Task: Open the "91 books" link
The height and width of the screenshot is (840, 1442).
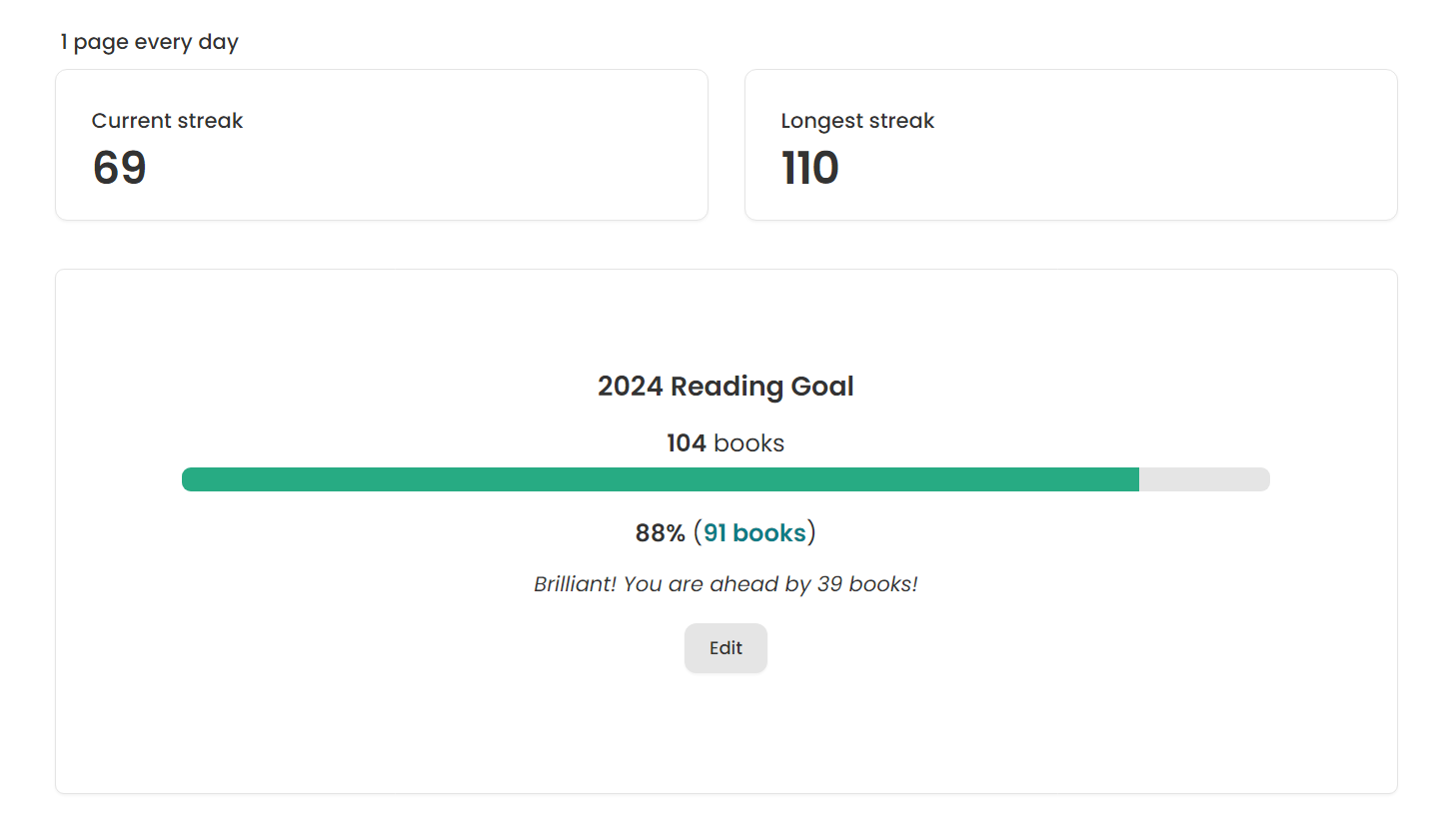Action: pos(754,533)
